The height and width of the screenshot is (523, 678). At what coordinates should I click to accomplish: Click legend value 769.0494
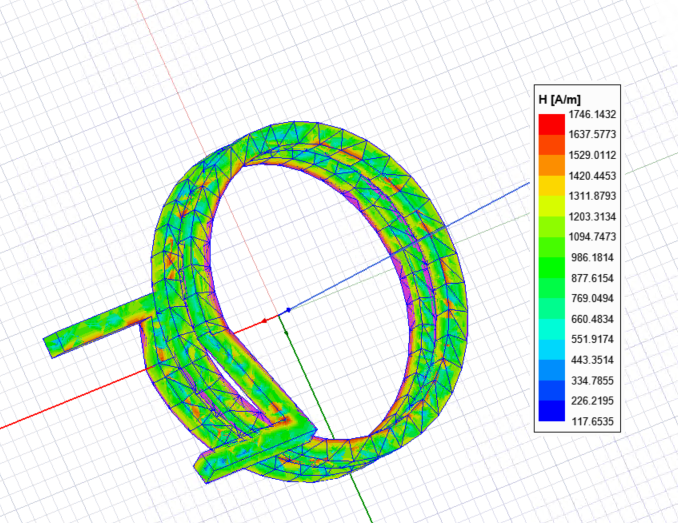coord(592,298)
